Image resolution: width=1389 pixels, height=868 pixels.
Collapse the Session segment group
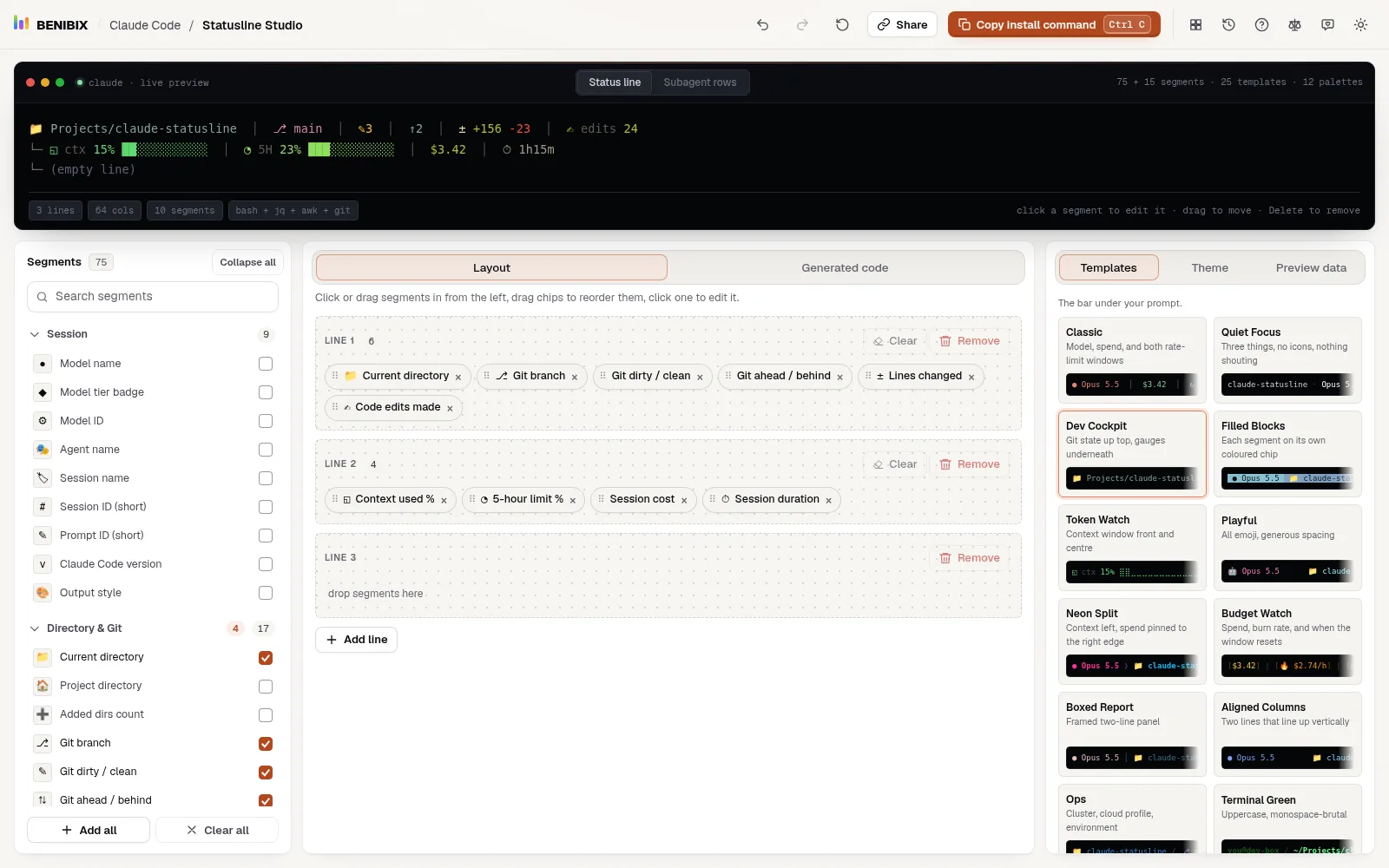point(35,334)
